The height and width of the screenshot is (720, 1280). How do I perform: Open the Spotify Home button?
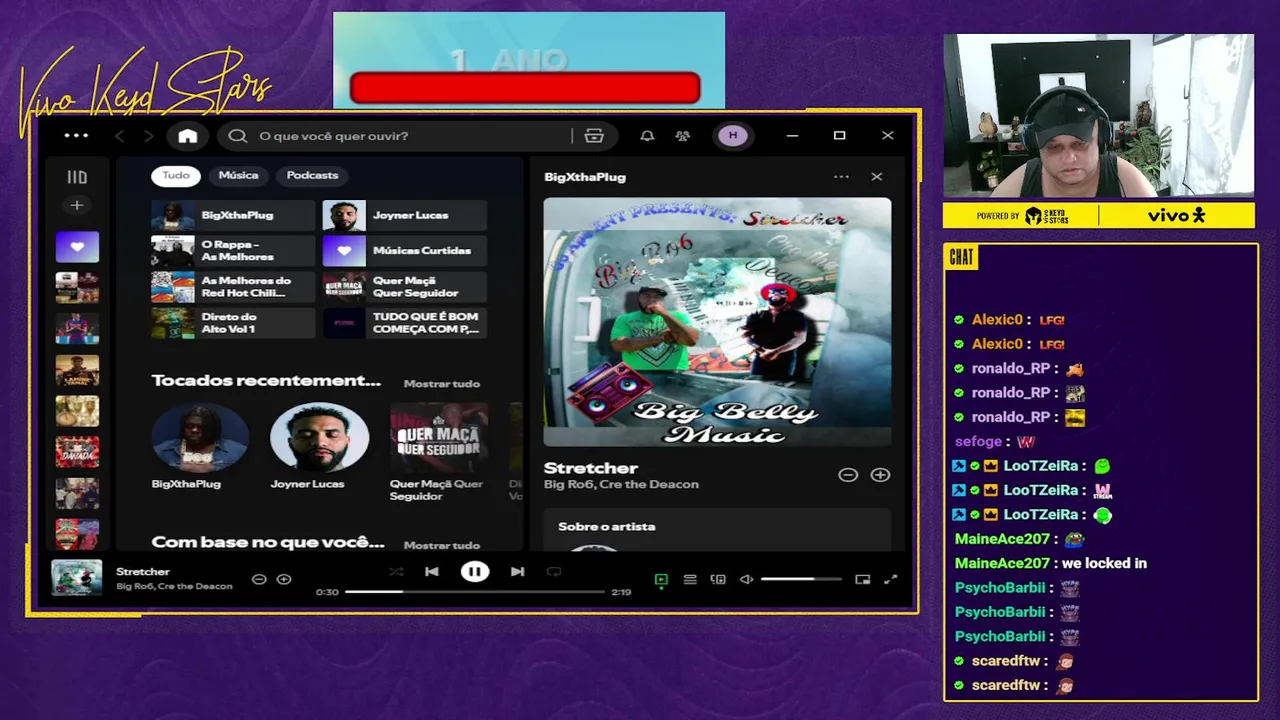tap(188, 136)
